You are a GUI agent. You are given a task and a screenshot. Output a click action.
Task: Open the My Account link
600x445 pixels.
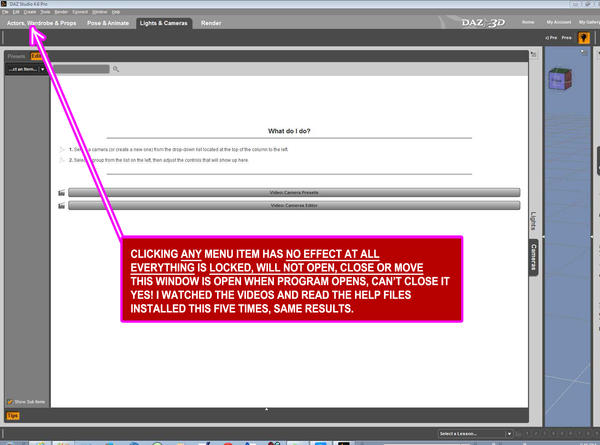point(559,22)
